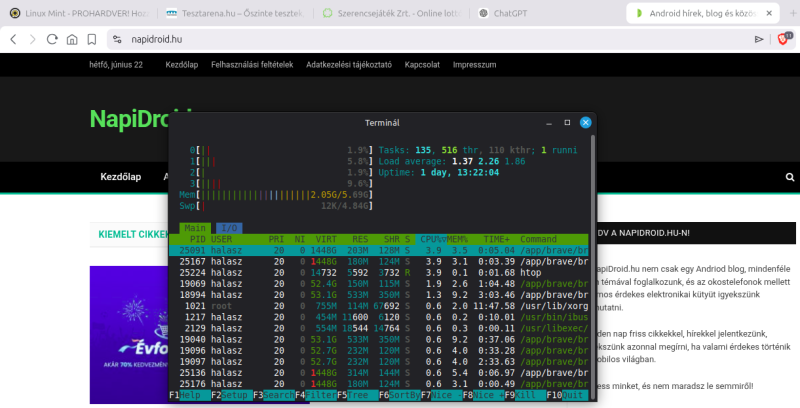
Task: Open Kapcsolat link
Action: pyautogui.click(x=422, y=65)
